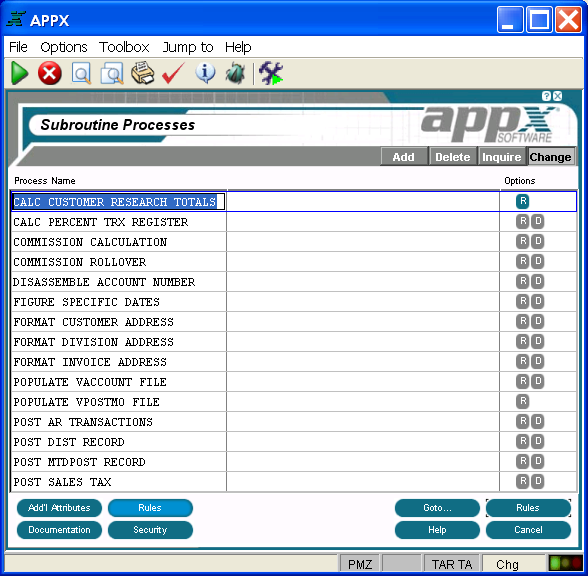The image size is (588, 576).
Task: Open the Toolbox menu
Action: (x=124, y=47)
